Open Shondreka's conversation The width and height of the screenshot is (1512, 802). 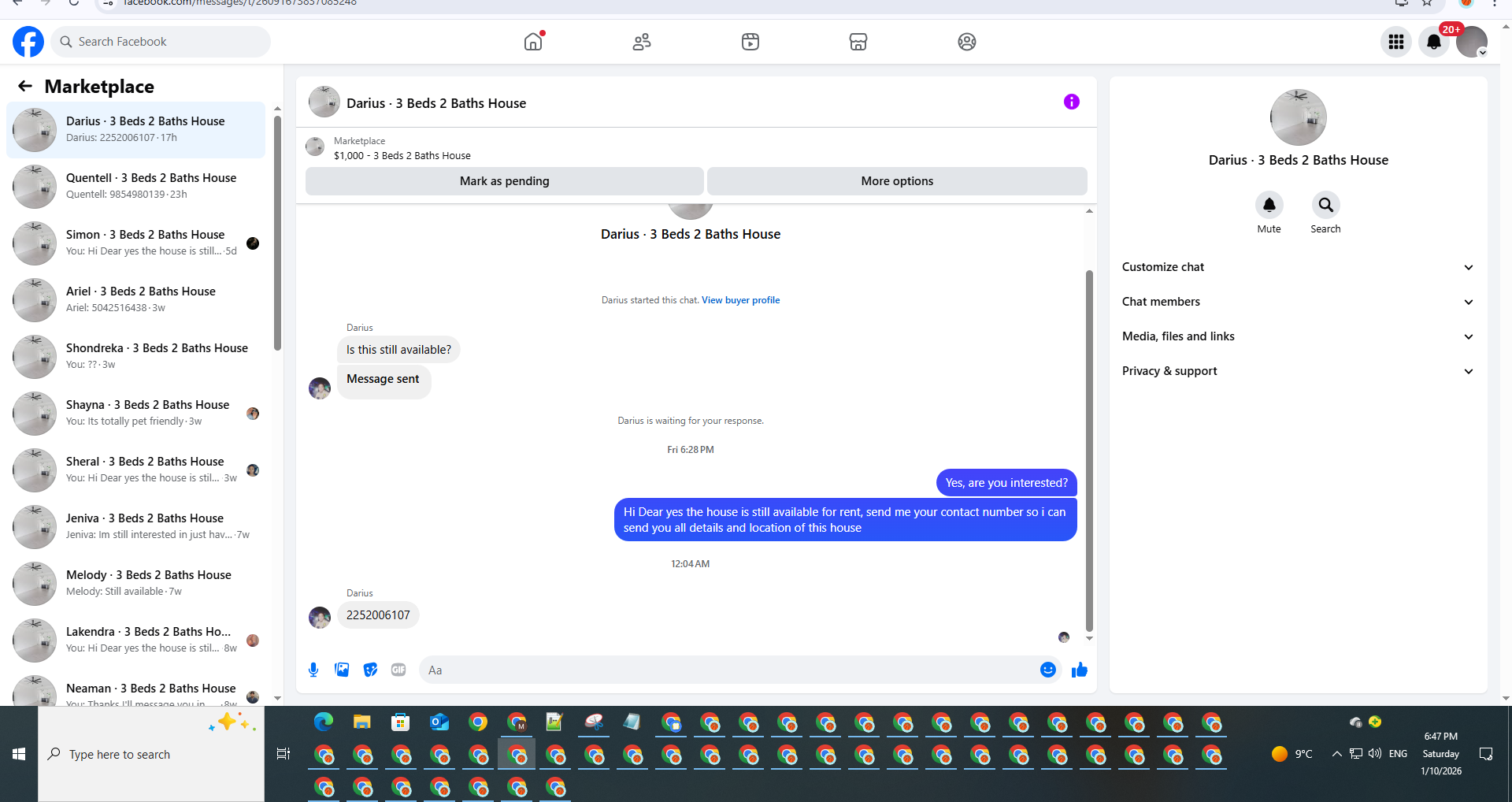(x=135, y=357)
